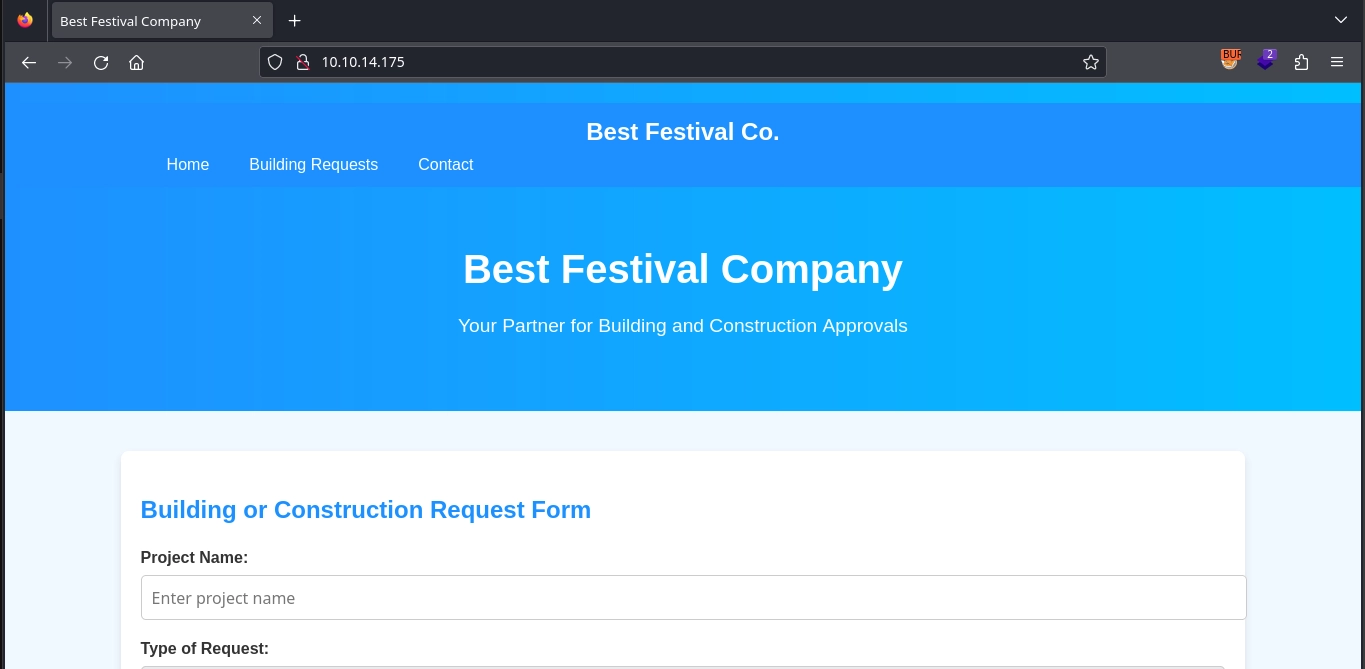Click the Firefox logo icon
Screen dimensions: 1365x669
25,20
